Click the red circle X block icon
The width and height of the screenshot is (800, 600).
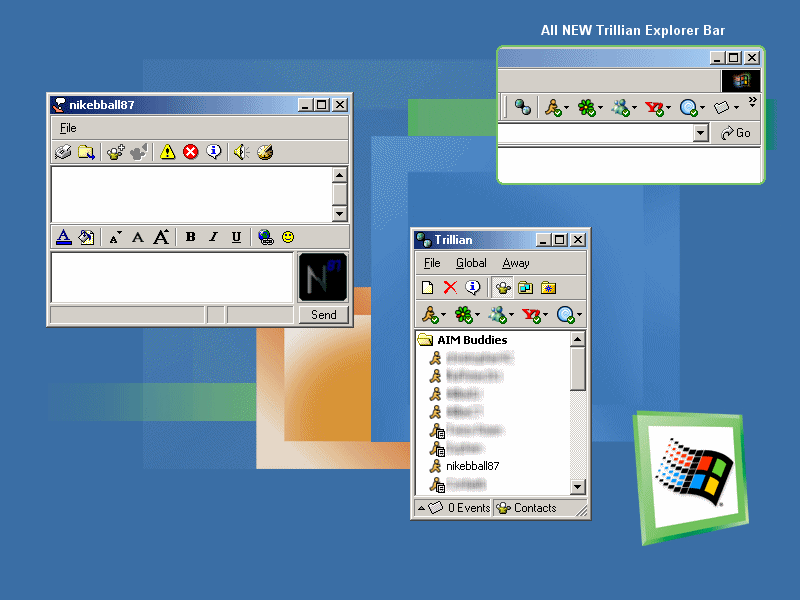click(x=190, y=152)
